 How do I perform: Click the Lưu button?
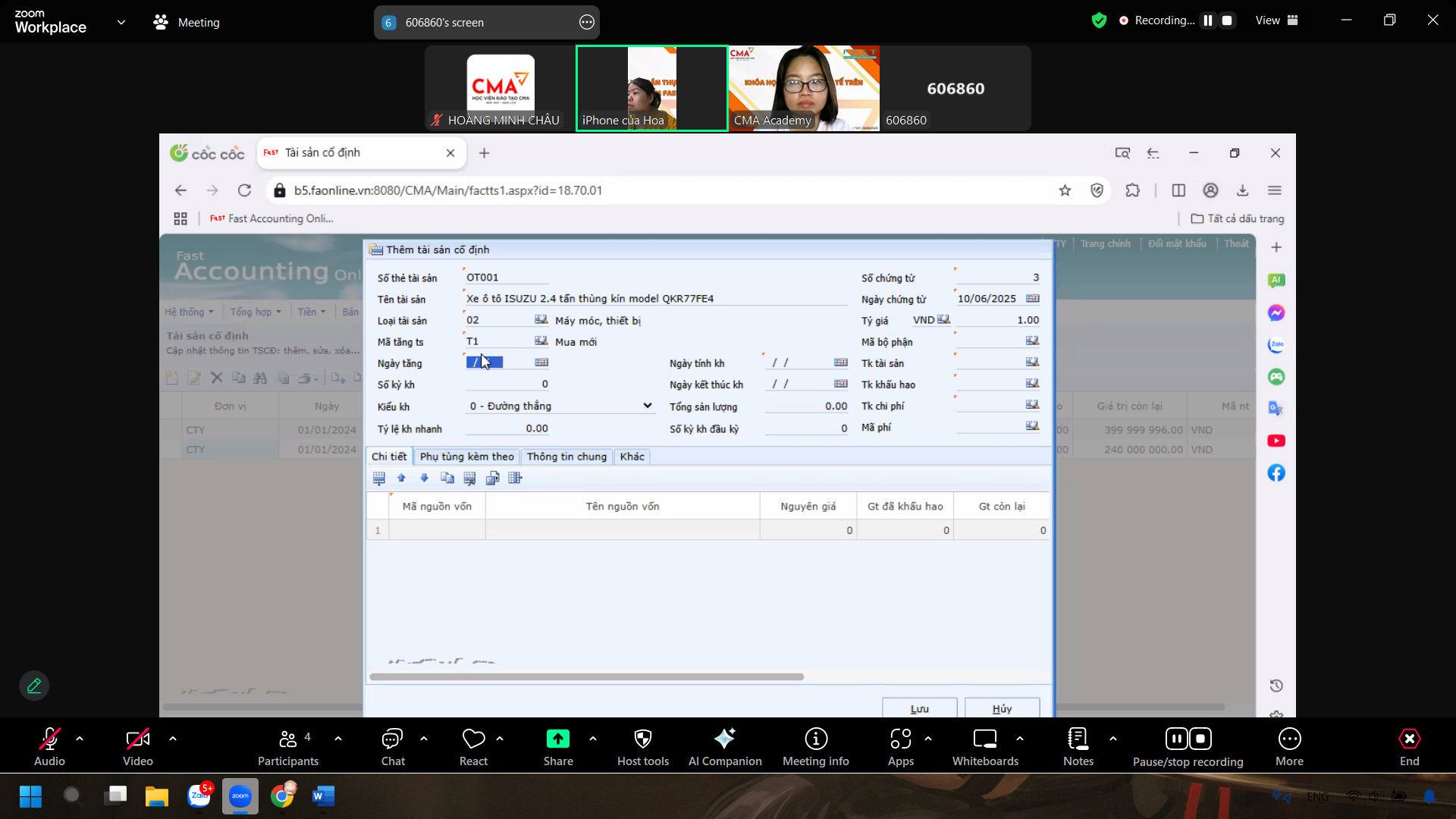point(919,708)
